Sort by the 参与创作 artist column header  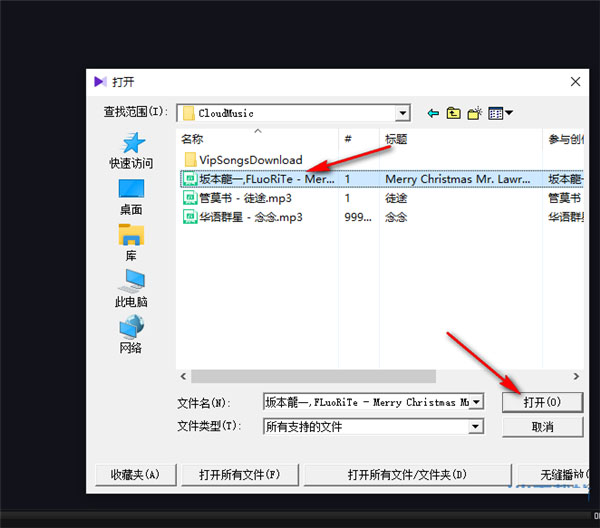563,139
